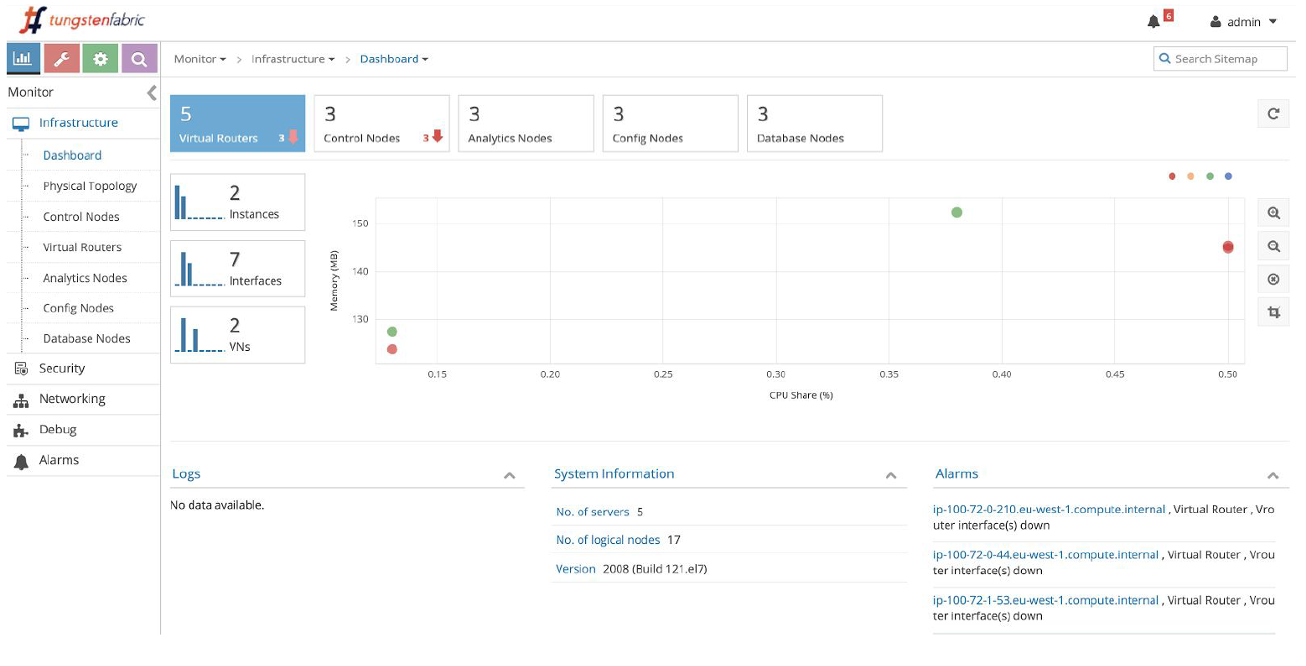The width and height of the screenshot is (1306, 666).
Task: Collapse the sidebar with the left chevron
Action: [152, 93]
